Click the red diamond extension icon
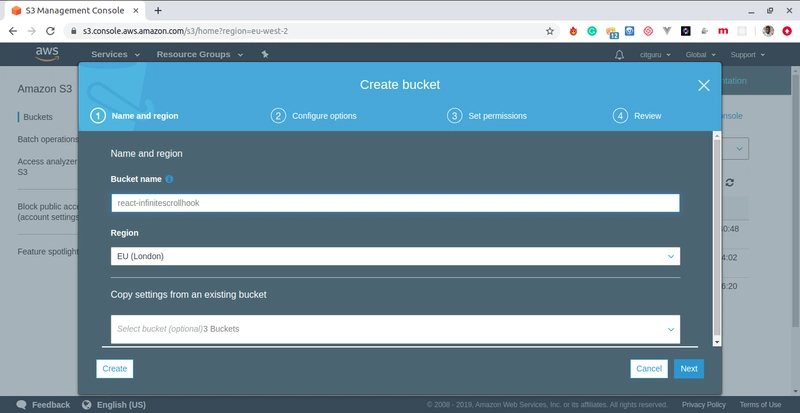800x413 pixels. point(648,31)
